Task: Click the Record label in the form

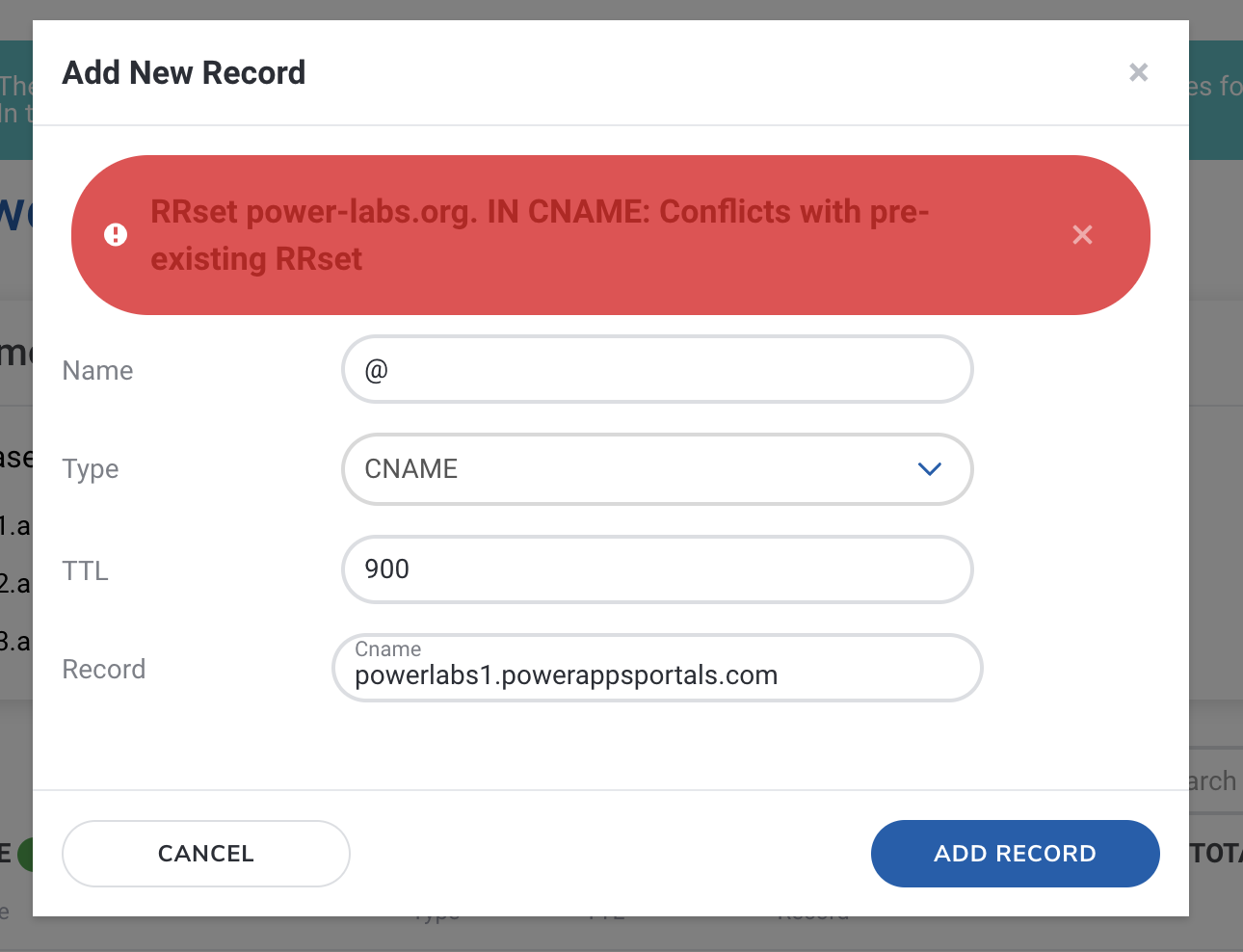Action: [x=103, y=669]
